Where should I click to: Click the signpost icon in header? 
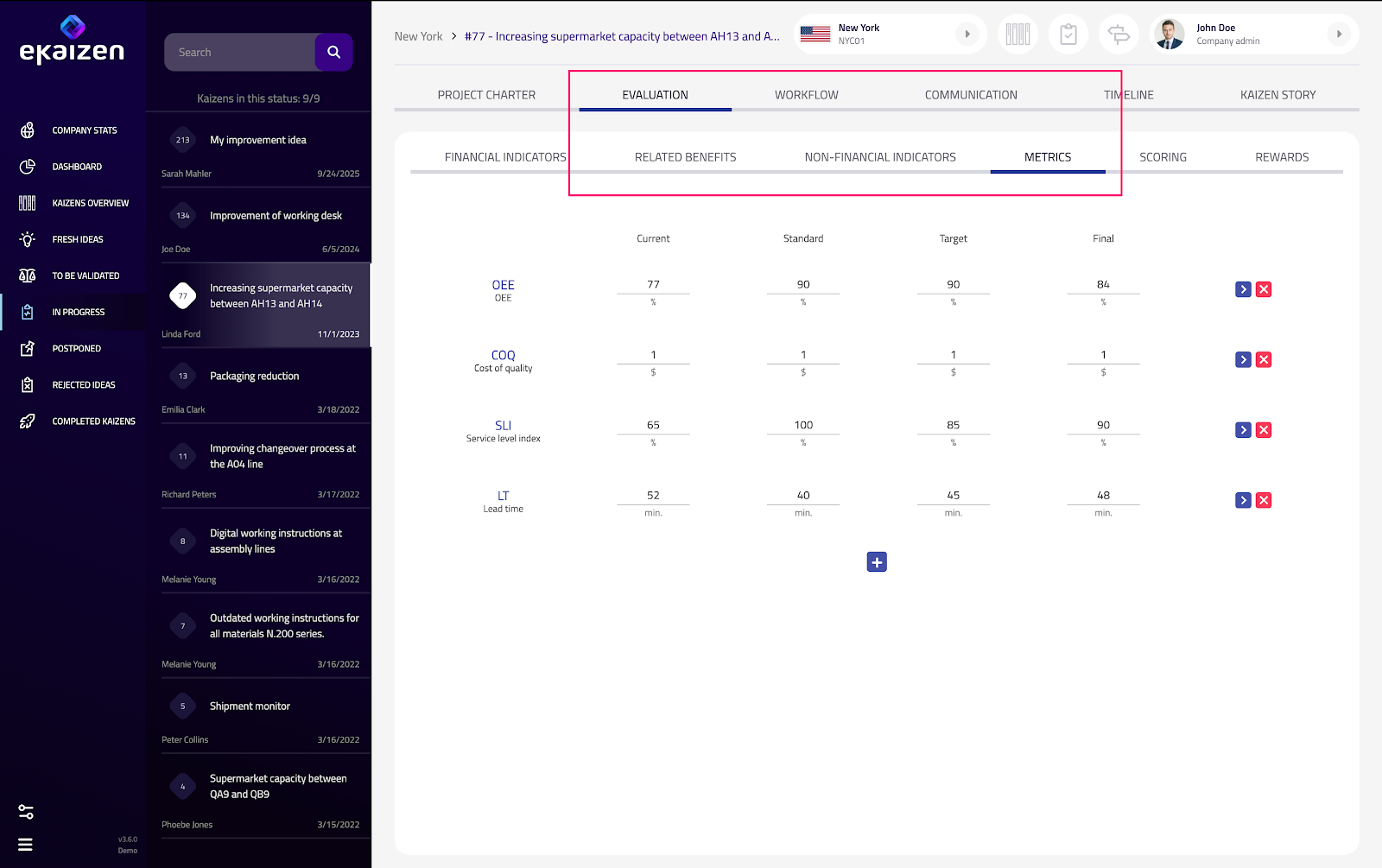coord(1119,35)
